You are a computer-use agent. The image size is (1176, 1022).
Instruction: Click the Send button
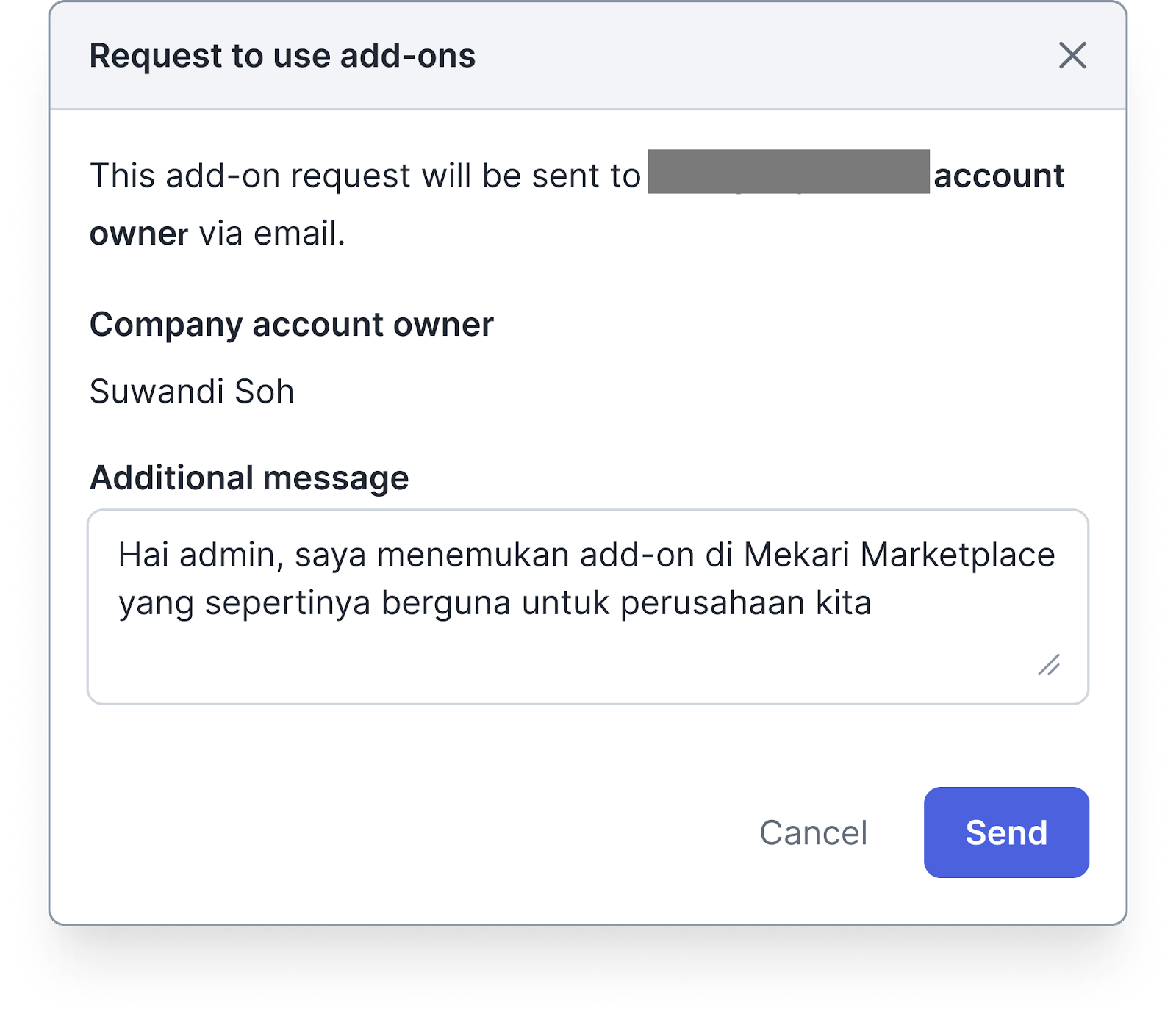click(x=1006, y=832)
